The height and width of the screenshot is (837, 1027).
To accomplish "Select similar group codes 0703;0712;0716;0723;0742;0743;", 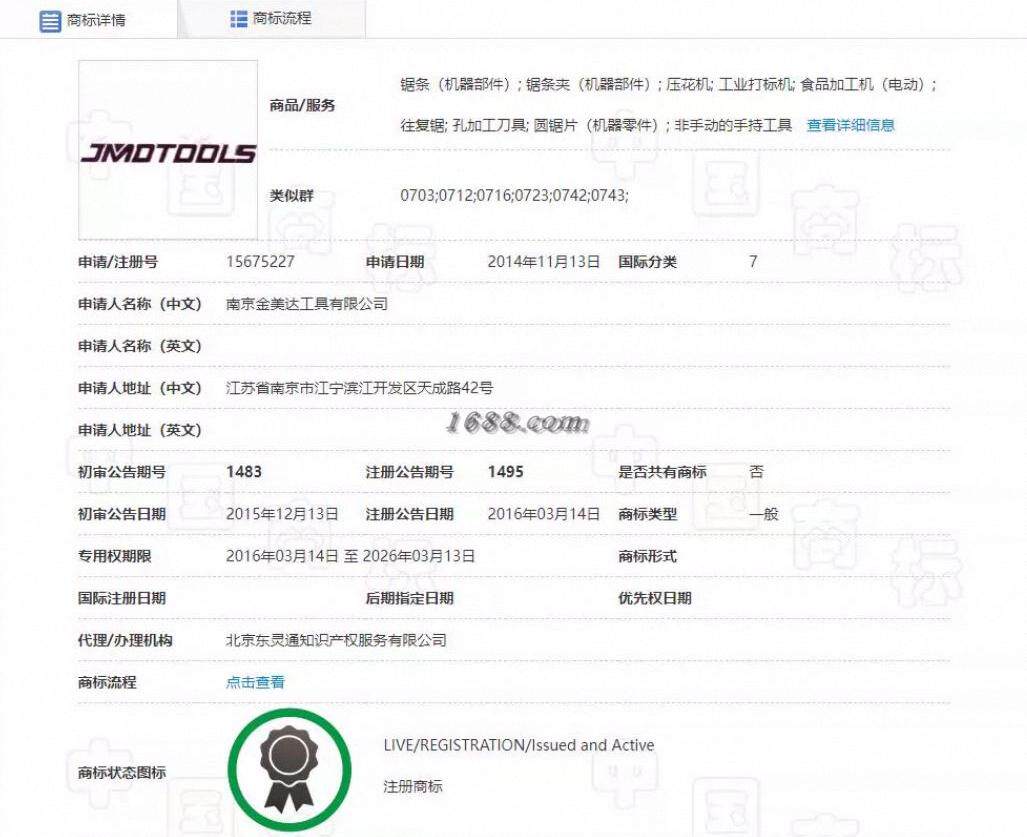I will tap(514, 195).
